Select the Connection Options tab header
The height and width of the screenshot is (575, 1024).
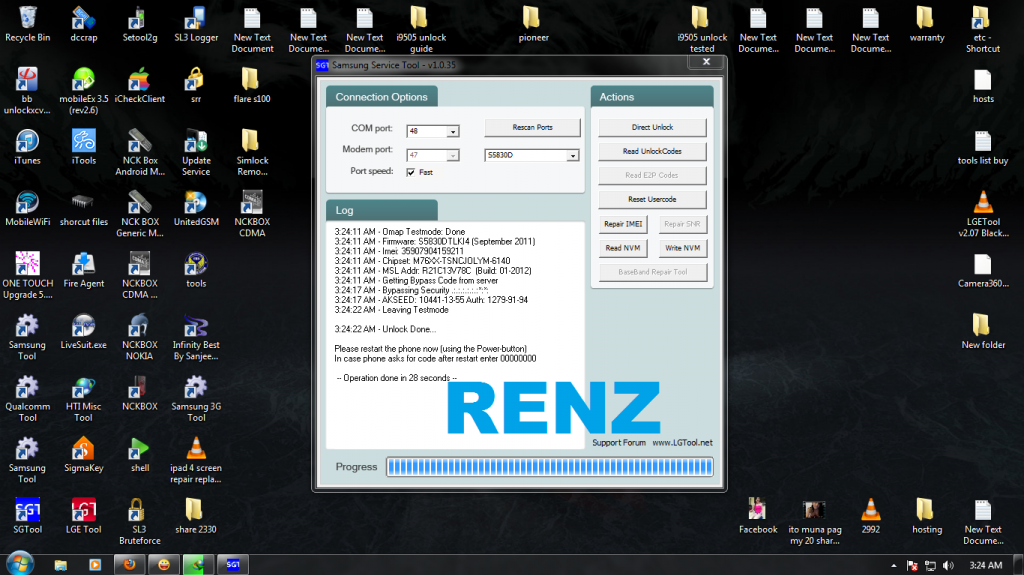381,97
